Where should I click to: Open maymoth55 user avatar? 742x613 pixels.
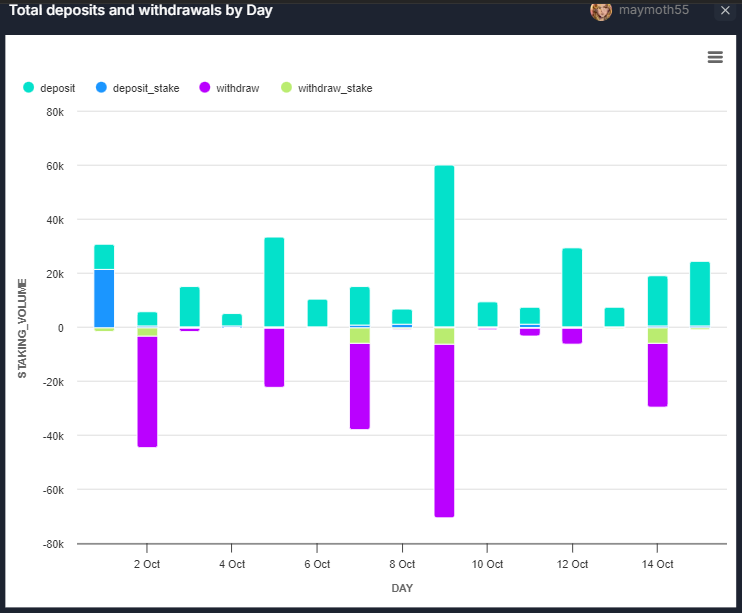pyautogui.click(x=601, y=11)
